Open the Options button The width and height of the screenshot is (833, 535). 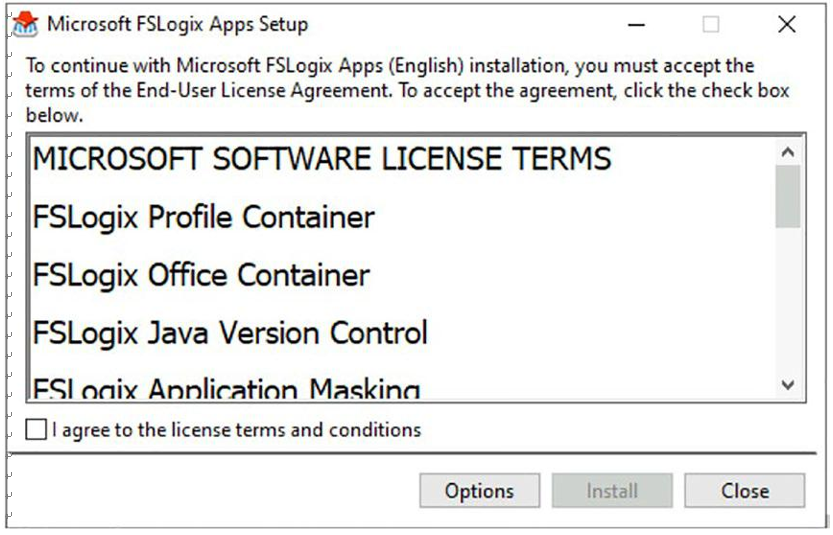[480, 491]
